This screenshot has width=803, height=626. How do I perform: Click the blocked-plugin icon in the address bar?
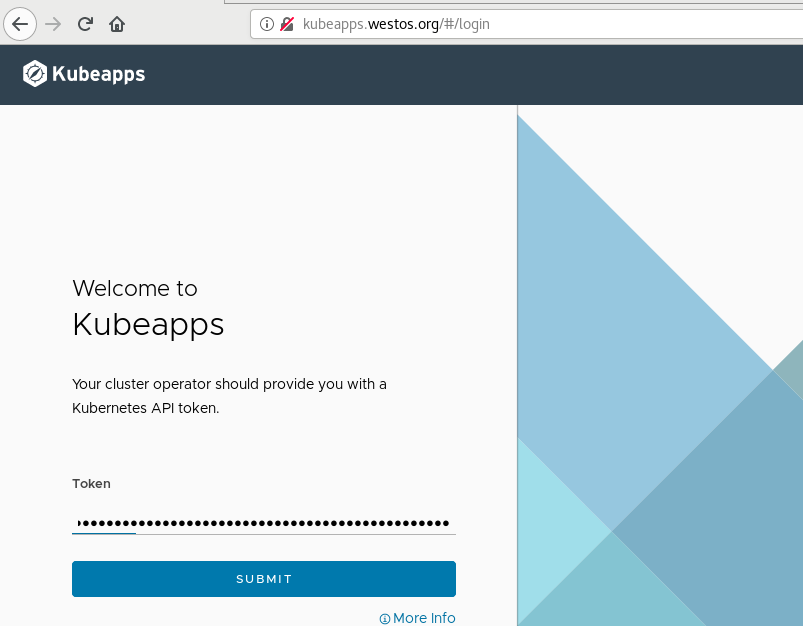tap(287, 24)
